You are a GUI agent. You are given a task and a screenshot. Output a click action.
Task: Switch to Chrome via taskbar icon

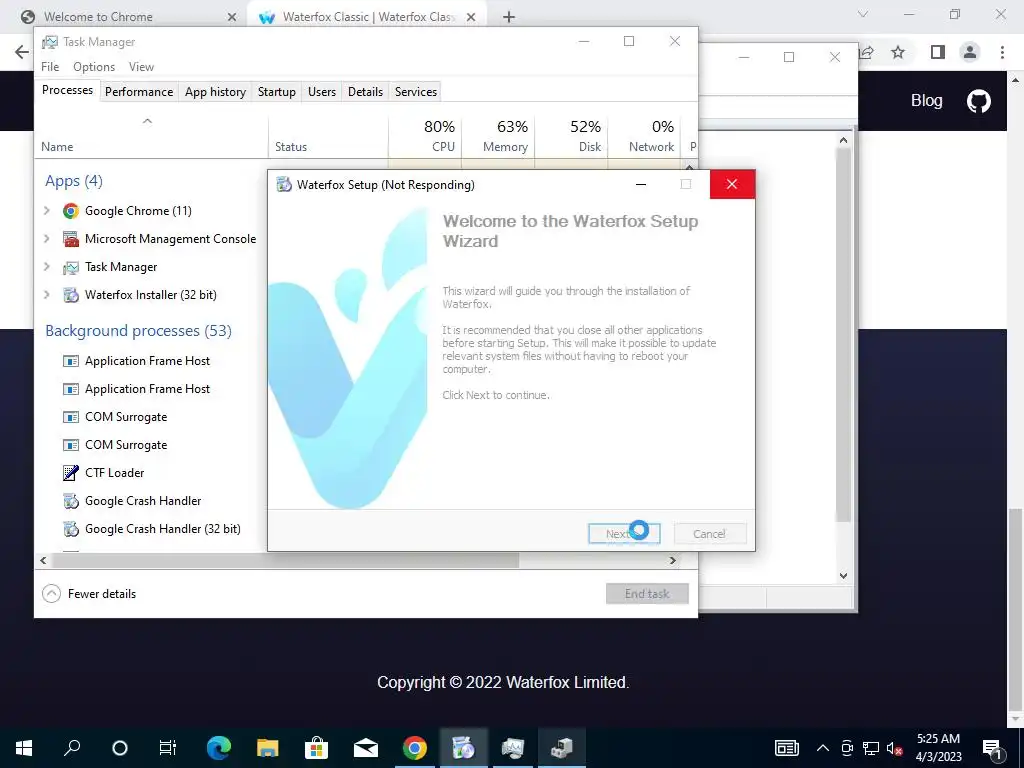click(x=415, y=748)
